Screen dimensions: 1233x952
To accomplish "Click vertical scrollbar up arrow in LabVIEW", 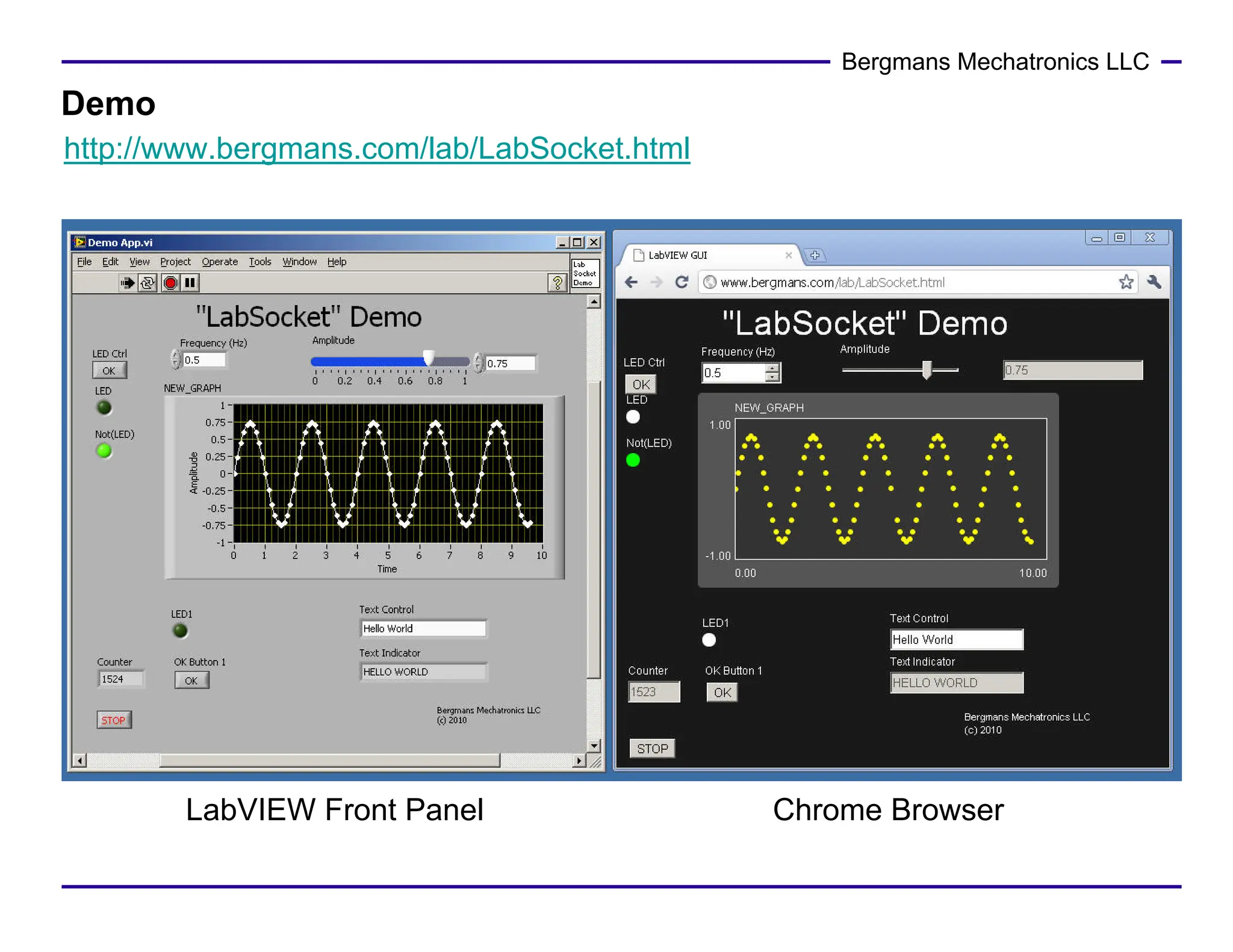I will (x=594, y=301).
